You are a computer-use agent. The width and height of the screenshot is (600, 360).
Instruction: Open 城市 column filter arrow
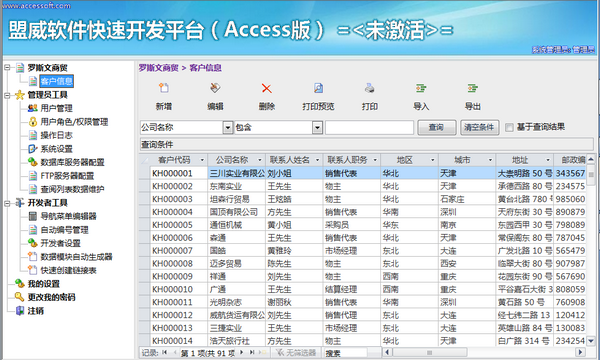[490, 160]
